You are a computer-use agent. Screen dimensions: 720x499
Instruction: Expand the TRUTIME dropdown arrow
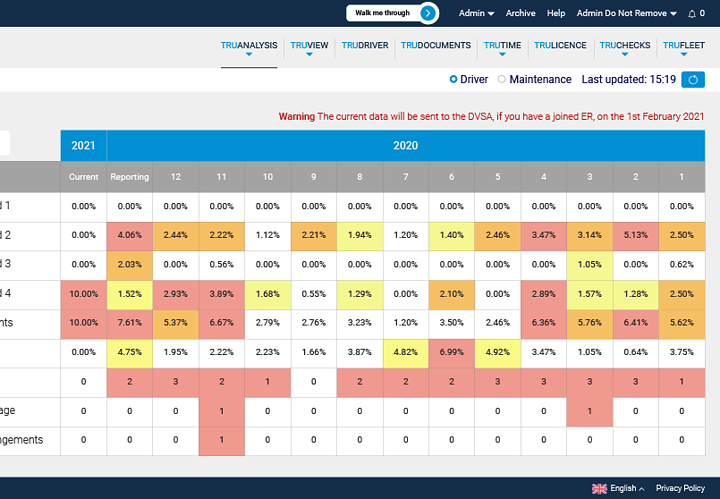pyautogui.click(x=502, y=55)
